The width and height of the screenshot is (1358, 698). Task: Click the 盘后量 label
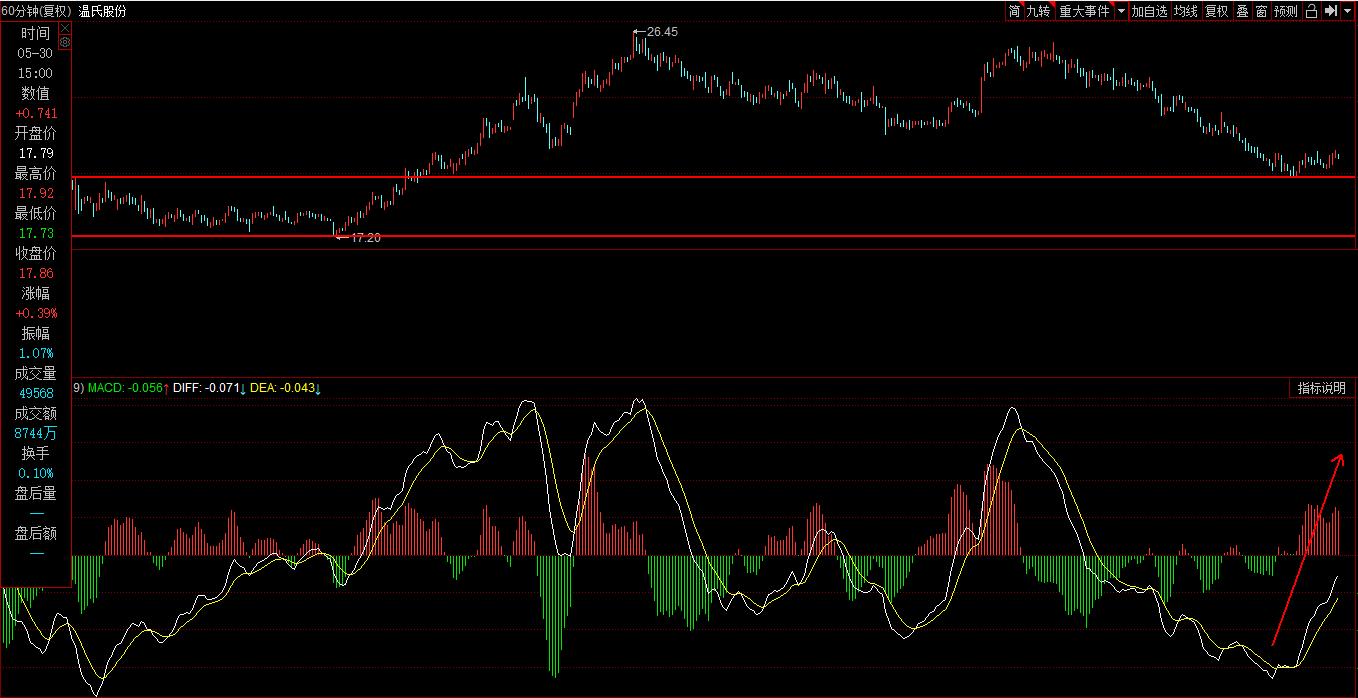tap(35, 493)
